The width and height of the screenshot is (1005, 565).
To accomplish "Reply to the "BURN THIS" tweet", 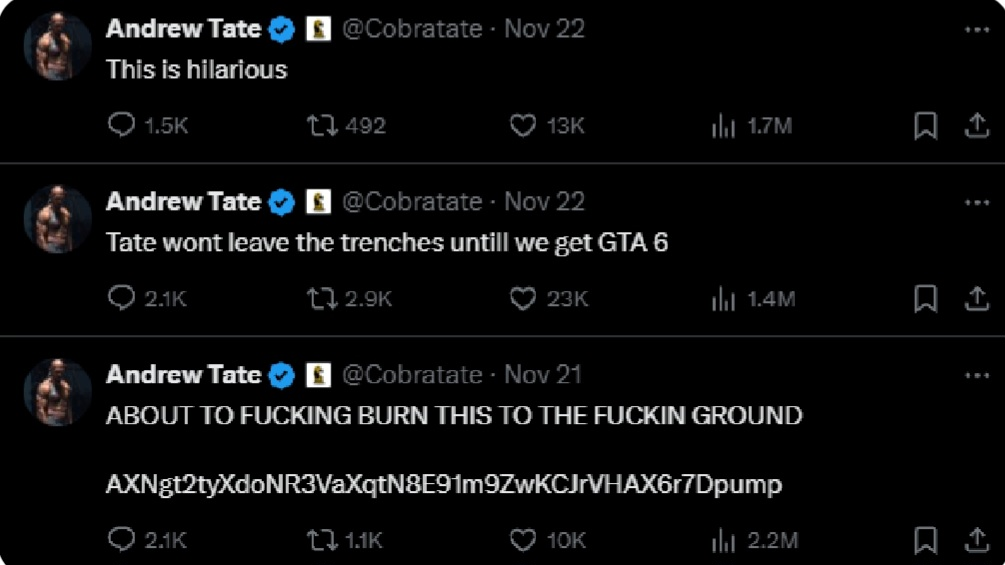I will 122,540.
